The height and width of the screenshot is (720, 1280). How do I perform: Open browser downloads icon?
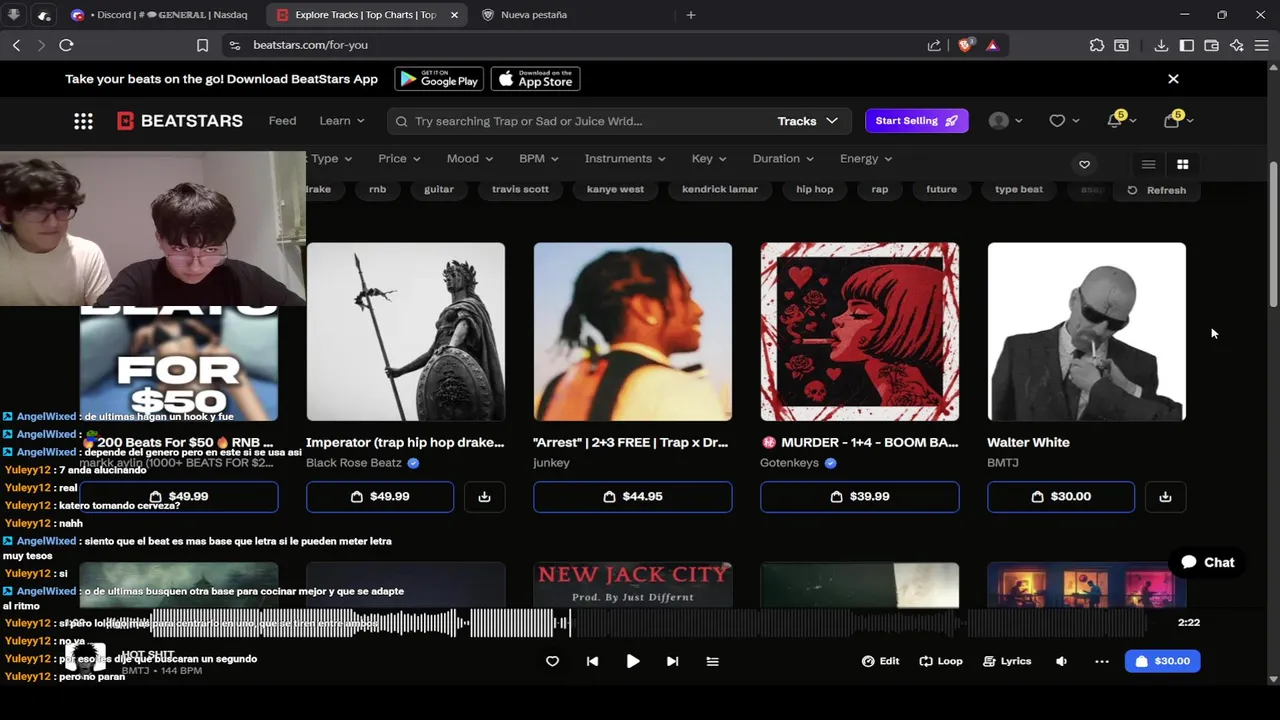point(1161,45)
